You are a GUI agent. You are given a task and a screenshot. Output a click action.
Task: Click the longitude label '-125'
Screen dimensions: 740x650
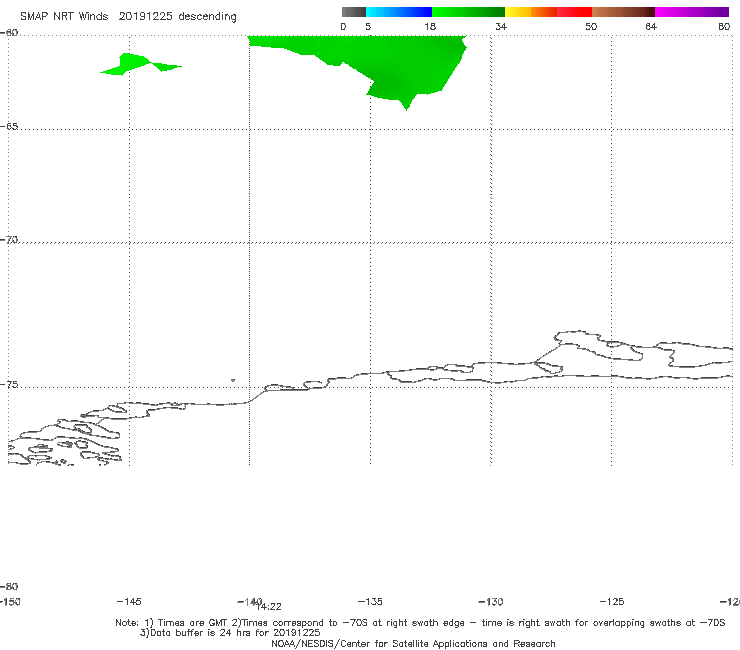[612, 601]
